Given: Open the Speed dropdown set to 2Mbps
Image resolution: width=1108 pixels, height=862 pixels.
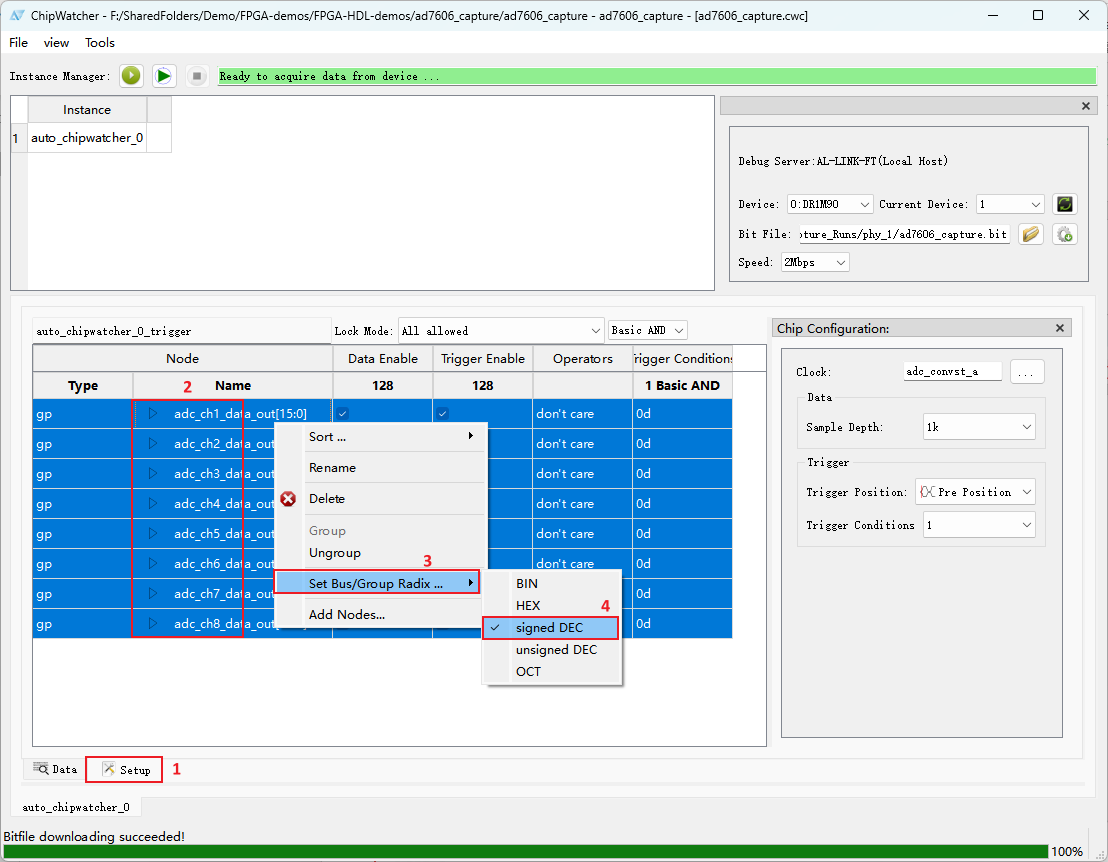Looking at the screenshot, I should pos(815,262).
